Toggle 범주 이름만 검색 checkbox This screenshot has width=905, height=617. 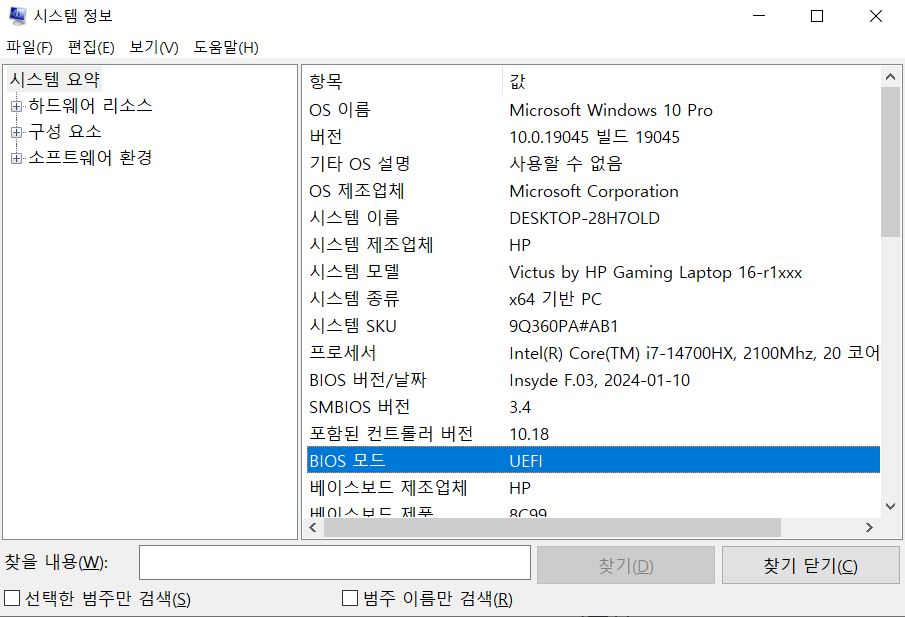[x=350, y=598]
